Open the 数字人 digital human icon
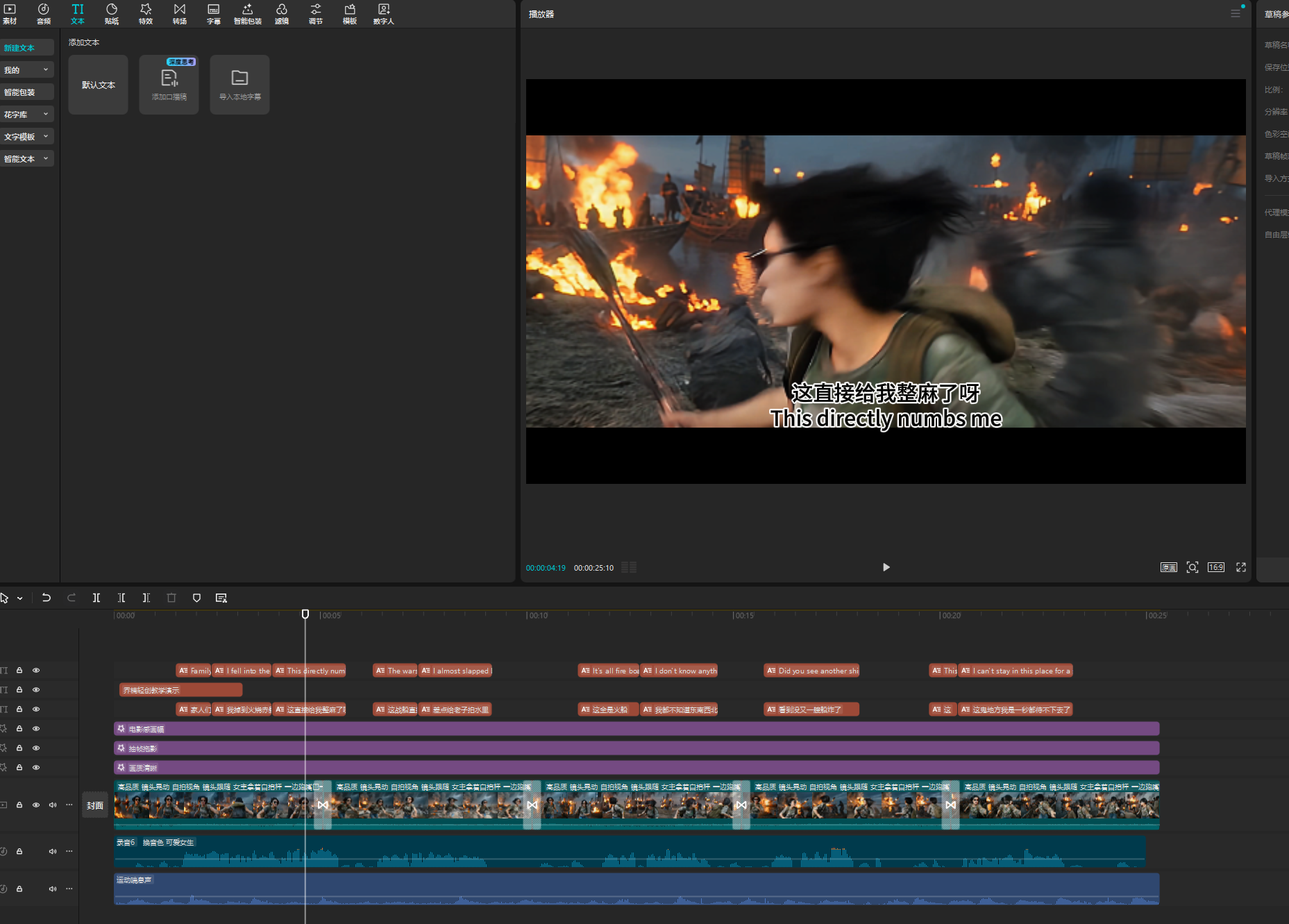The height and width of the screenshot is (924, 1289). (x=384, y=14)
